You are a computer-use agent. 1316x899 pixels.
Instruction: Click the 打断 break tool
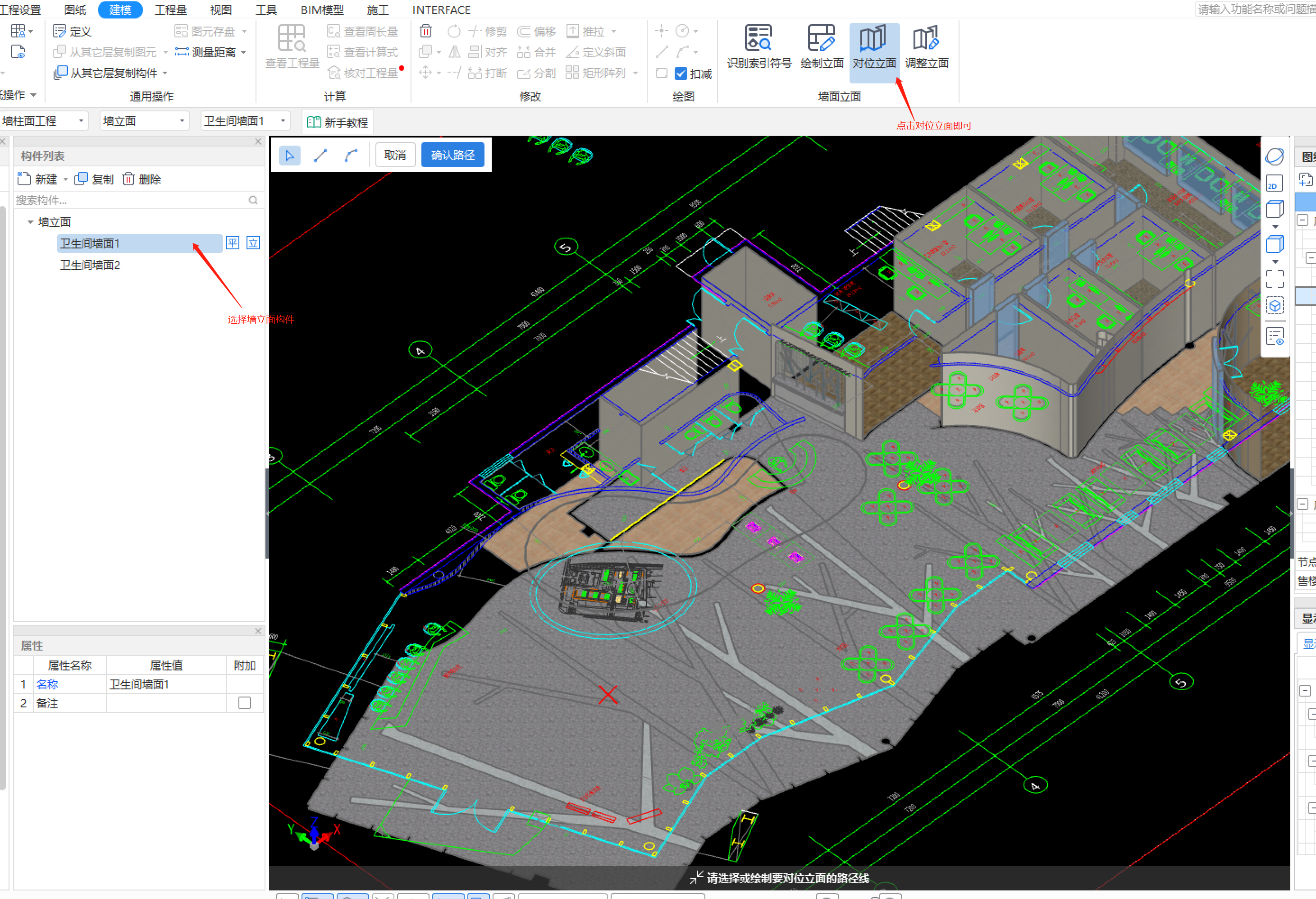(488, 73)
